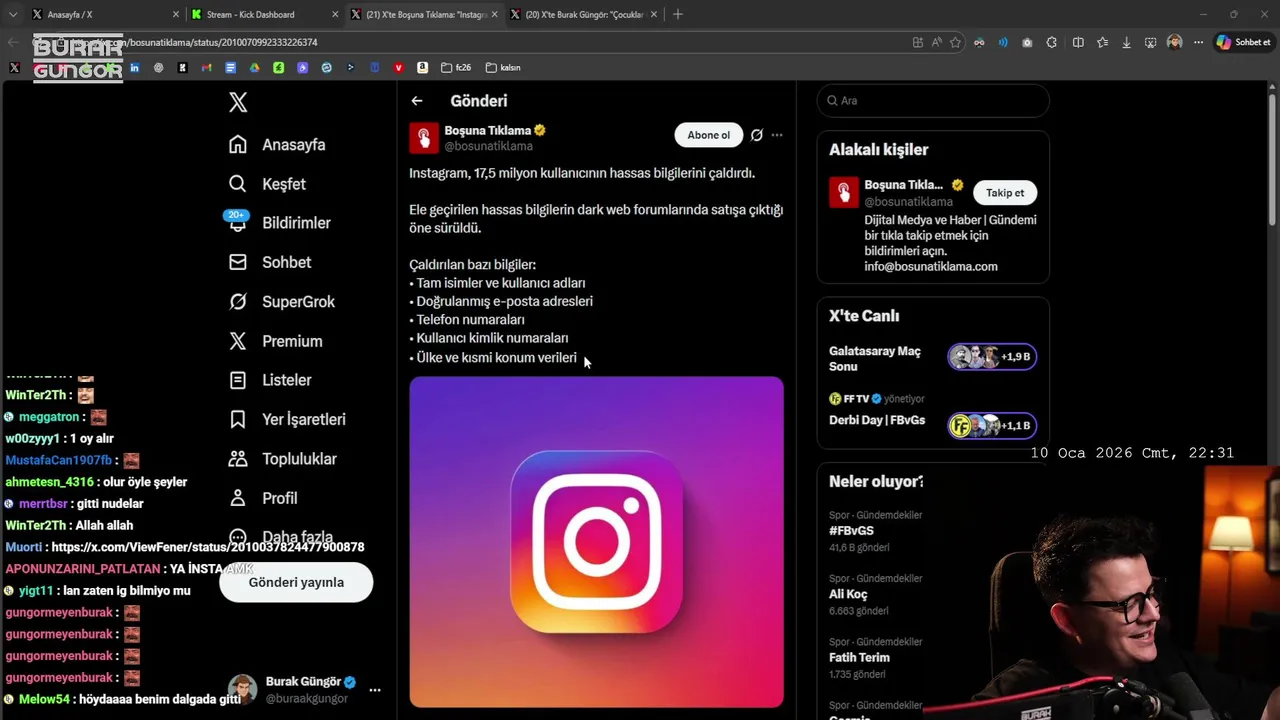Open SuperGrok from the sidebar

(x=282, y=301)
